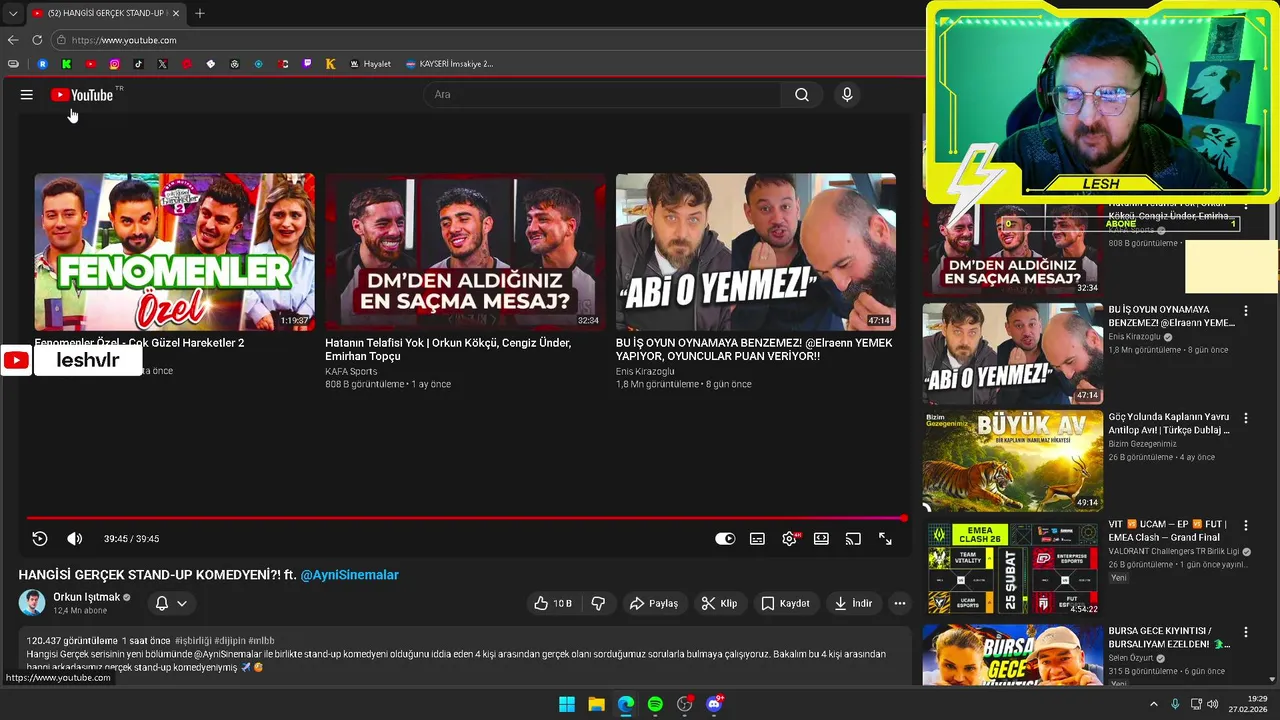Cast the video to a TV
The image size is (1280, 720).
click(853, 539)
